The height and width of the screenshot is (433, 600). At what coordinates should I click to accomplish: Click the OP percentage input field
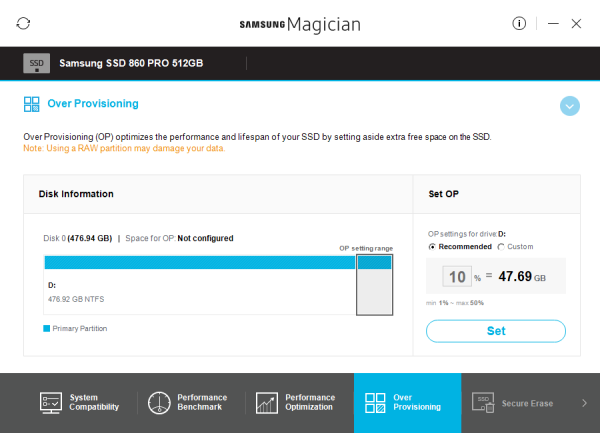457,276
